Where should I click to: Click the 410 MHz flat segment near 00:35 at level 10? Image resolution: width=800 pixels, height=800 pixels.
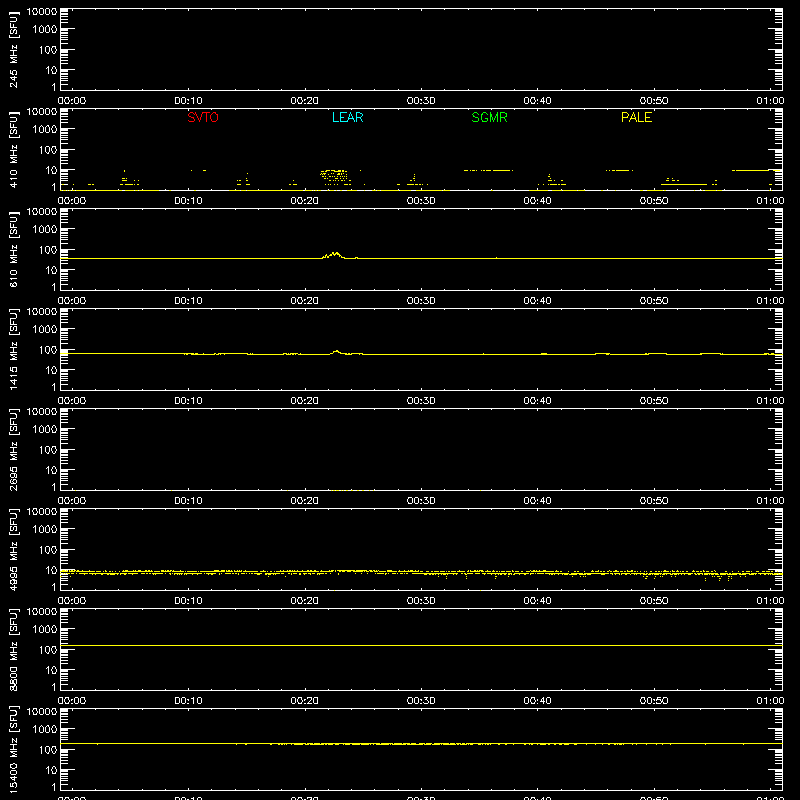point(488,170)
